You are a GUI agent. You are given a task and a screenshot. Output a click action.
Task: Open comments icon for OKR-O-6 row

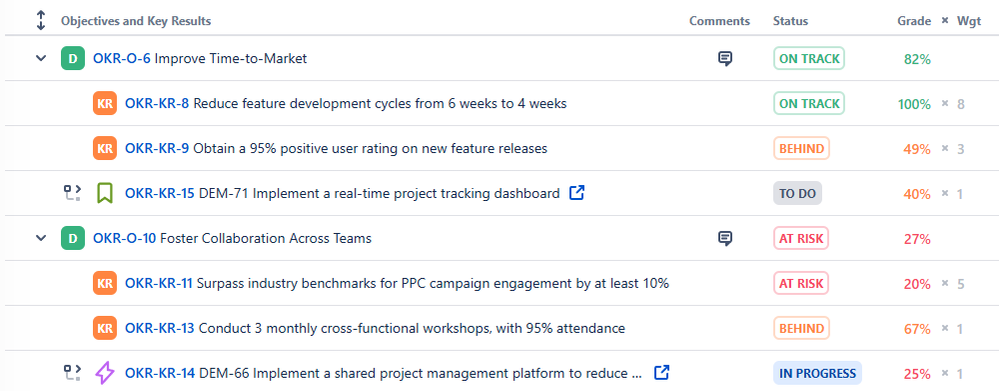pyautogui.click(x=724, y=59)
